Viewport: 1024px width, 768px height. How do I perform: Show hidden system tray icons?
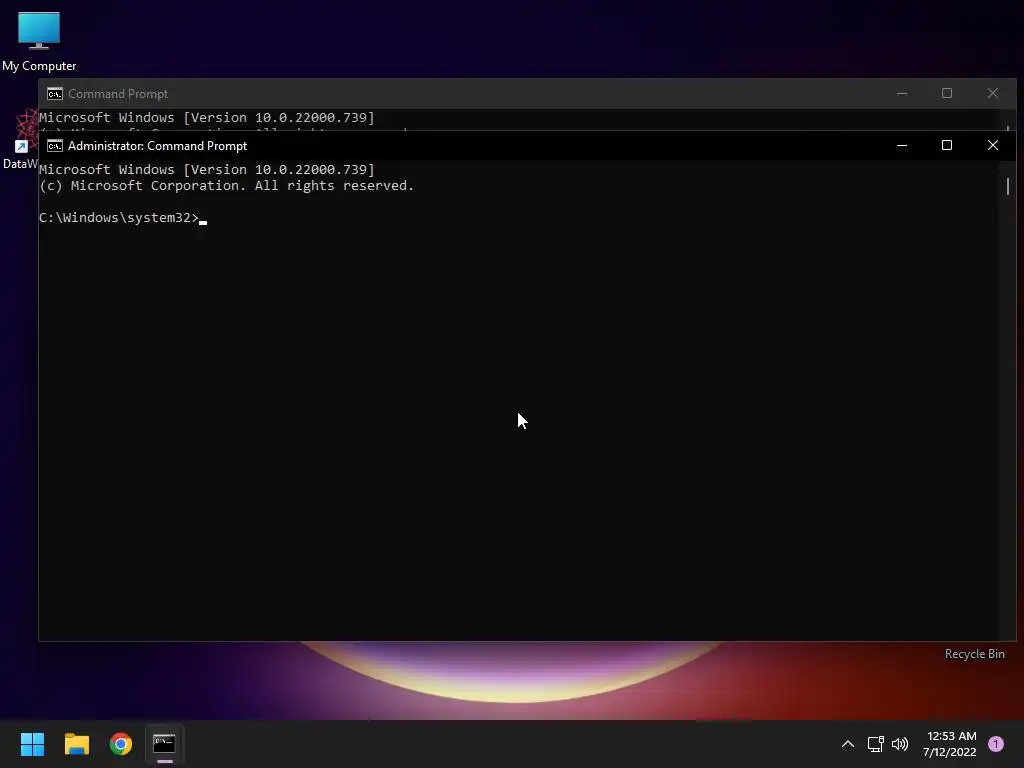(848, 744)
